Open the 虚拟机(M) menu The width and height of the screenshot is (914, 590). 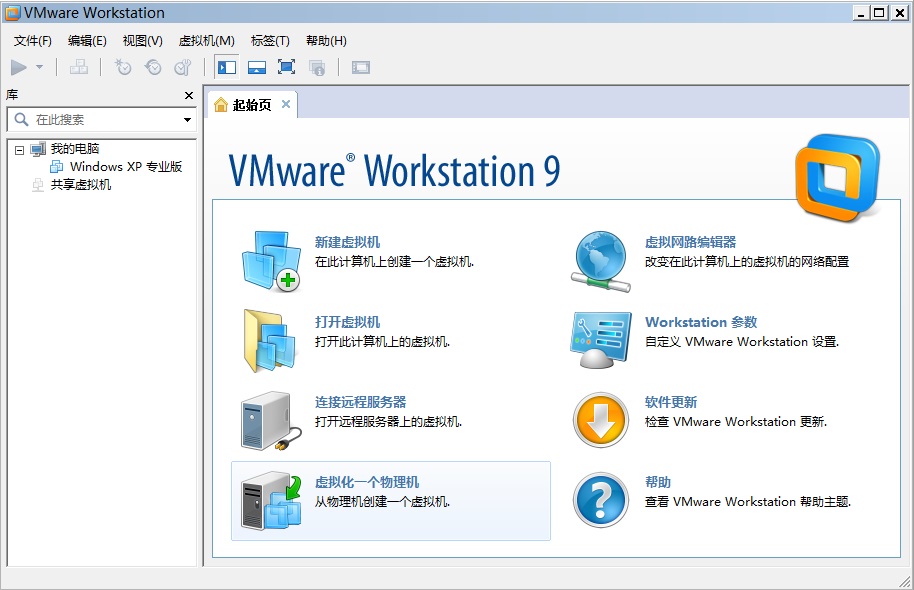click(x=206, y=41)
